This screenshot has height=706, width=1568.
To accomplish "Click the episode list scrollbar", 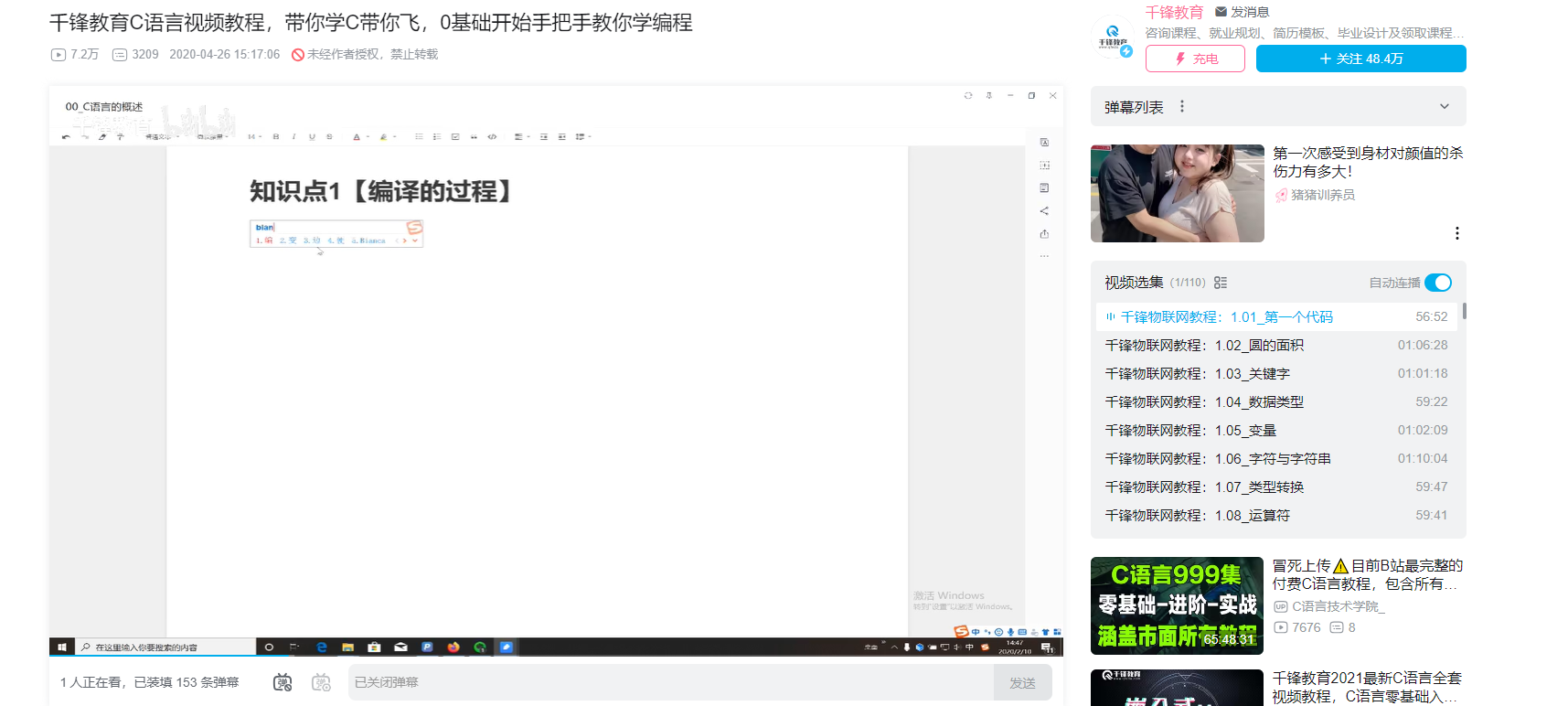I will 1464,311.
